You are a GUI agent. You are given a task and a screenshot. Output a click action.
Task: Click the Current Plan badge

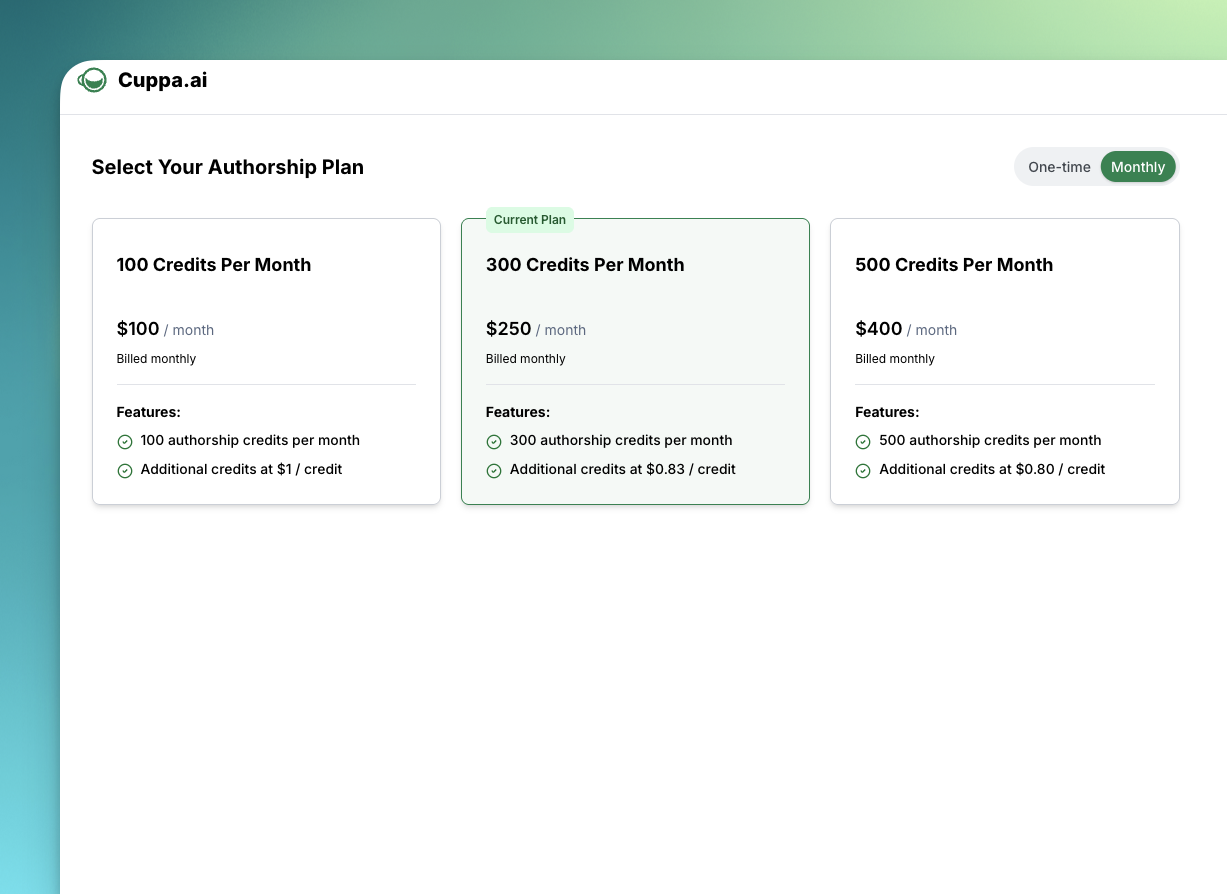coord(530,220)
